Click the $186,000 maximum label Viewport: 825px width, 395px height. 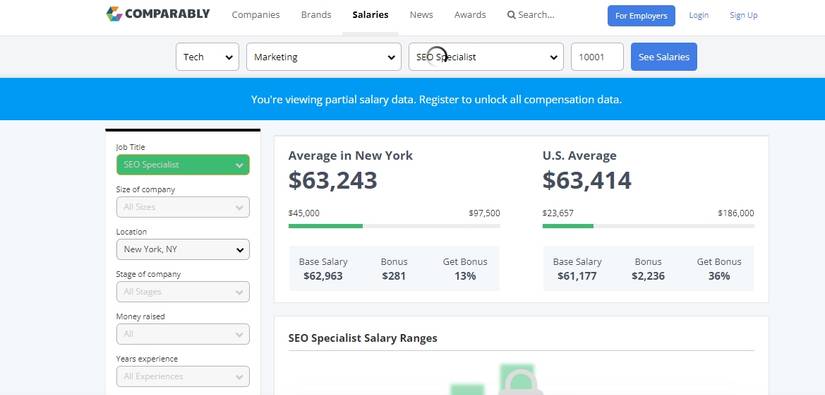(736, 213)
